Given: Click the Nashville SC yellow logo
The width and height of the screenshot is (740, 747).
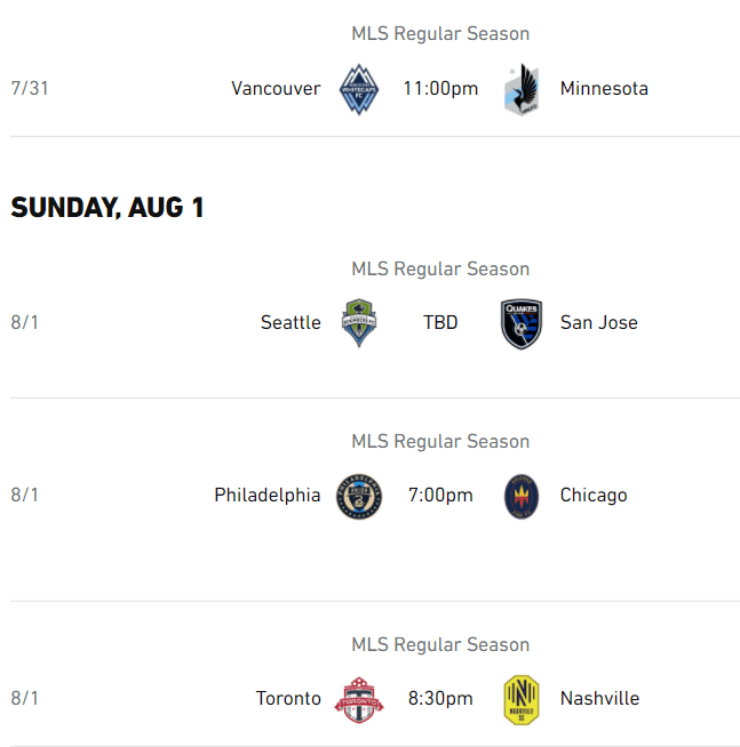Looking at the screenshot, I should (522, 699).
